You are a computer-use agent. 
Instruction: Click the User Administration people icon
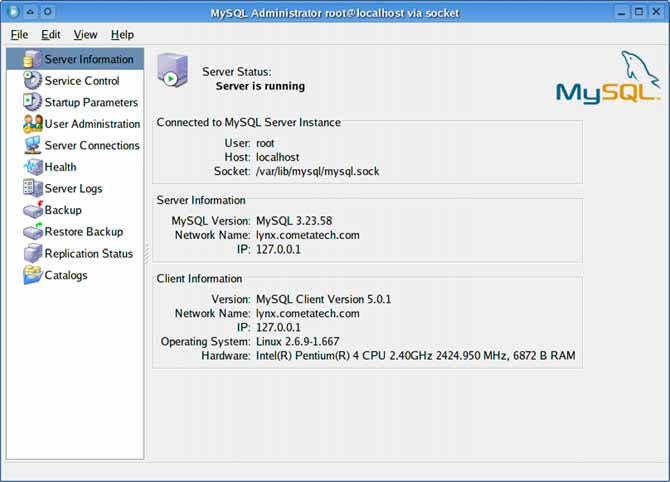32,124
